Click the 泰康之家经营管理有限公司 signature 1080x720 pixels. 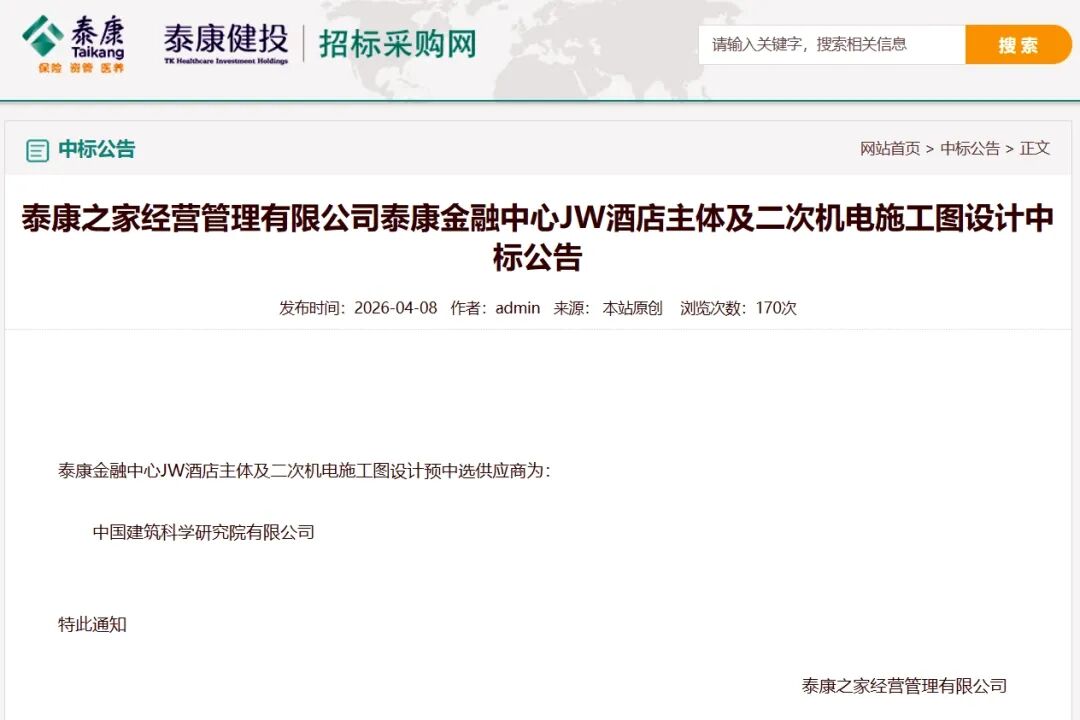pyautogui.click(x=904, y=685)
